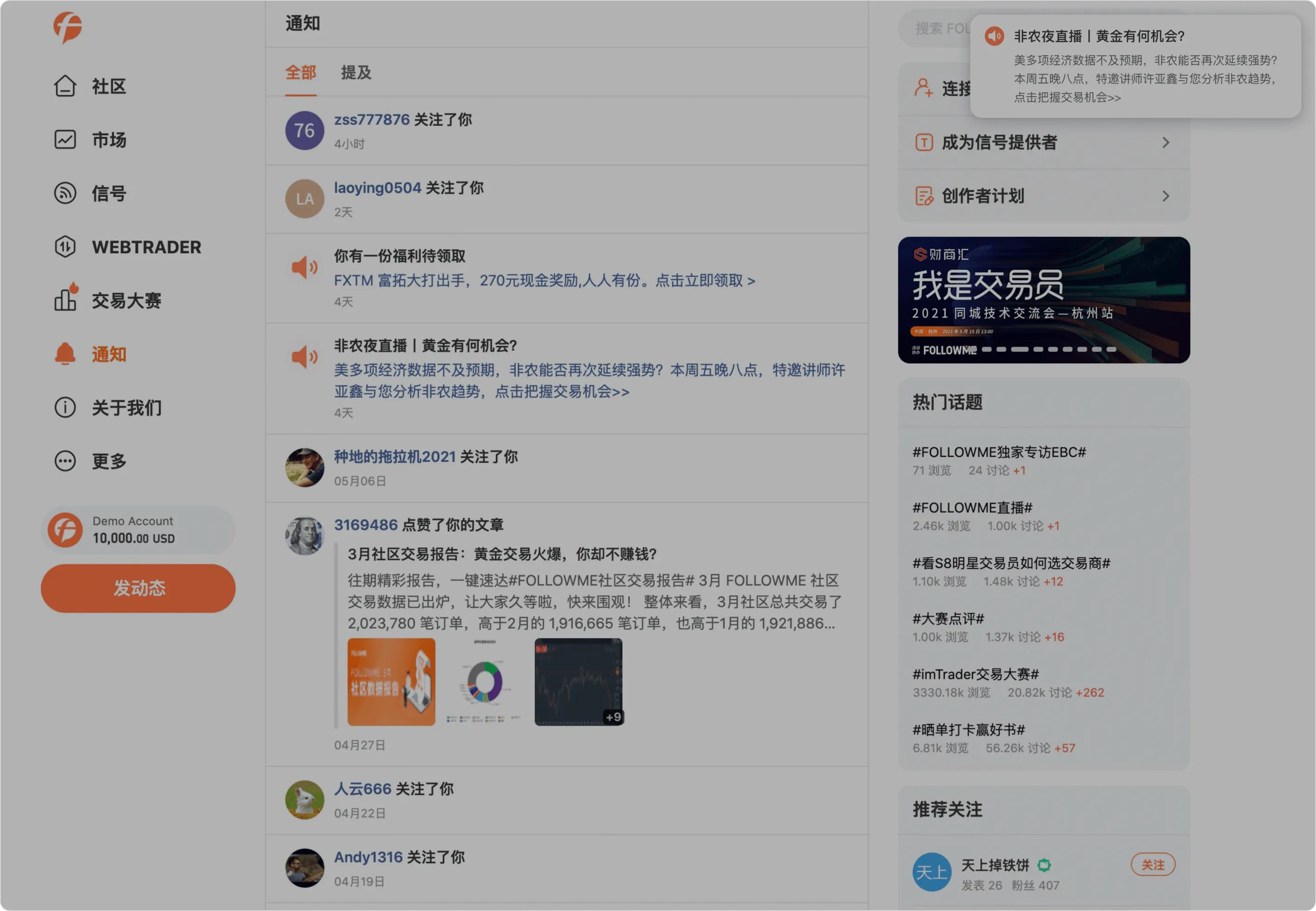This screenshot has height=911, width=1316.
Task: Click laoying0504's LA avatar
Action: (x=305, y=199)
